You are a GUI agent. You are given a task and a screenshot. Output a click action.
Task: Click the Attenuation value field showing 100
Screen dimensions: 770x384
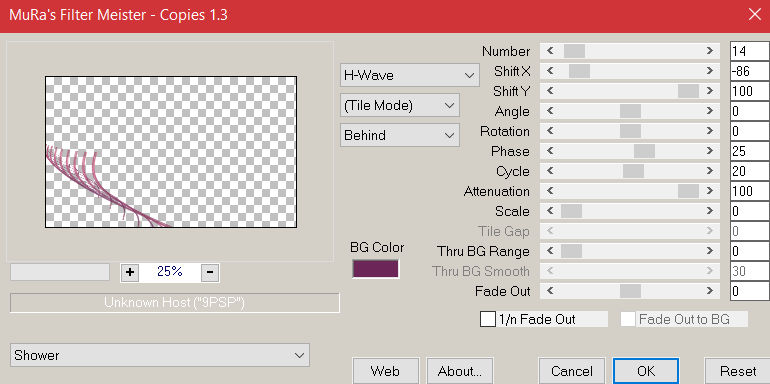(x=750, y=191)
